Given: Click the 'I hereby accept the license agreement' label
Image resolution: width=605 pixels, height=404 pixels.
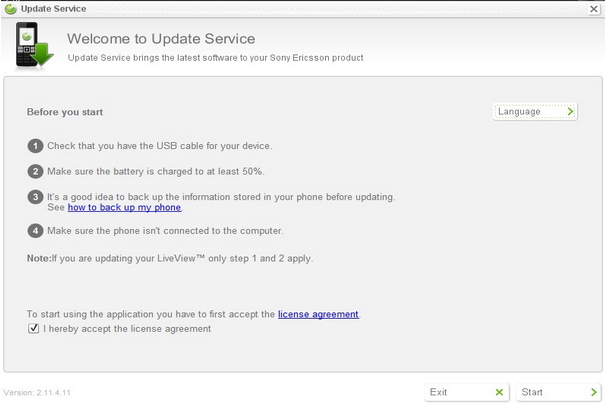Looking at the screenshot, I should (126, 328).
